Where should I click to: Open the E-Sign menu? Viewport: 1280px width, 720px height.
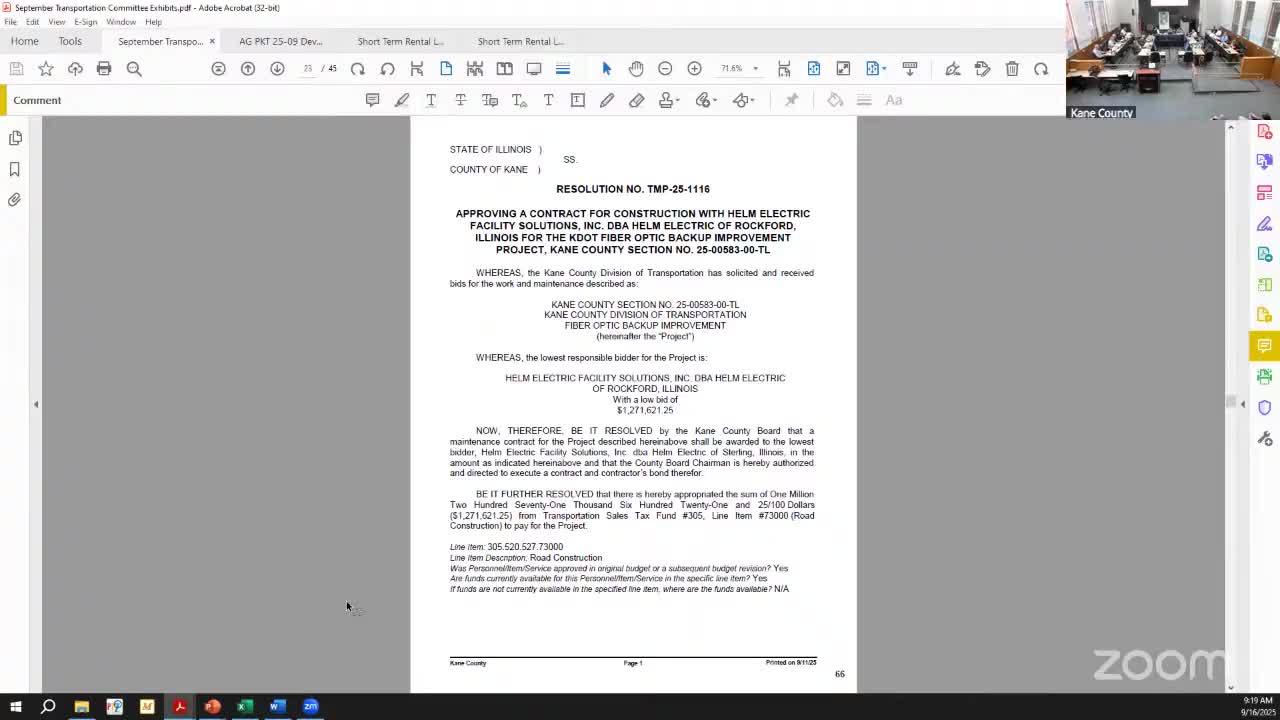tap(85, 22)
